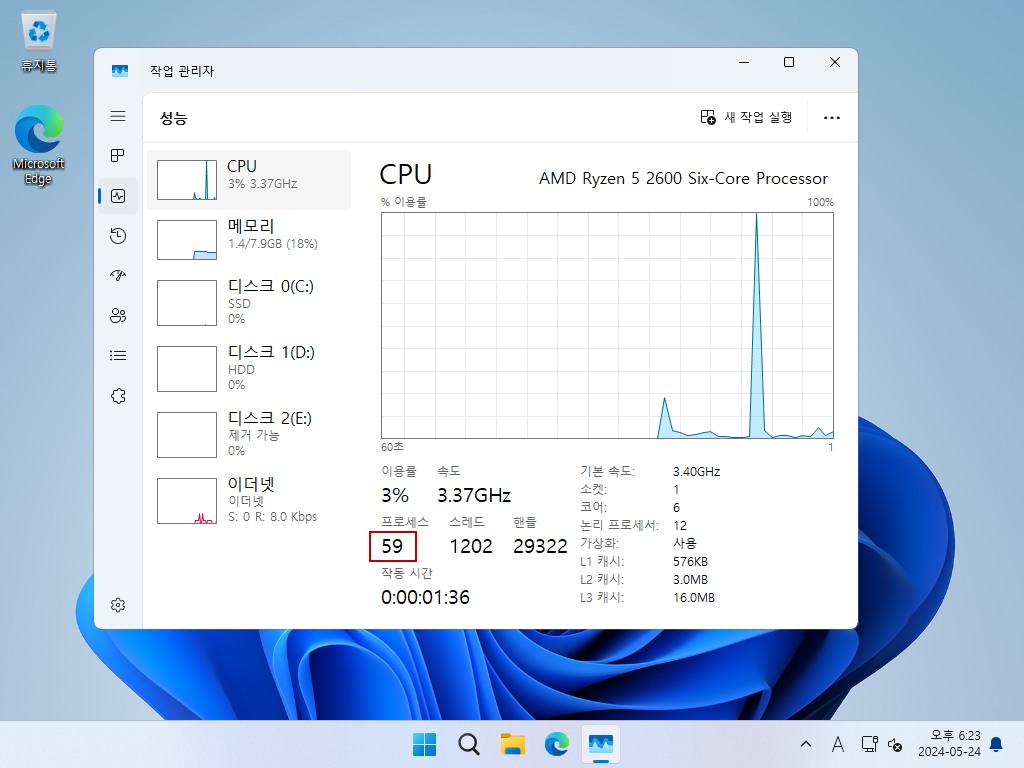Open App history sidebar icon
Image resolution: width=1024 pixels, height=768 pixels.
click(118, 236)
